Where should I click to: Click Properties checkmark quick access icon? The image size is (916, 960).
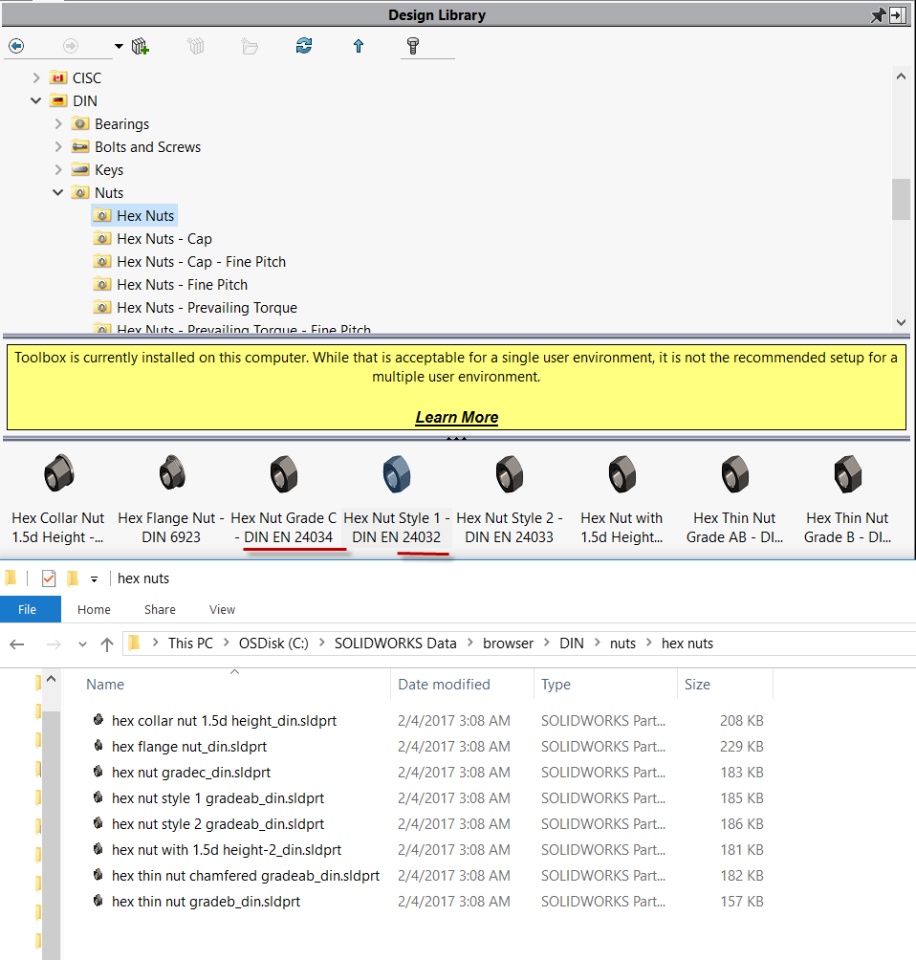[x=48, y=578]
